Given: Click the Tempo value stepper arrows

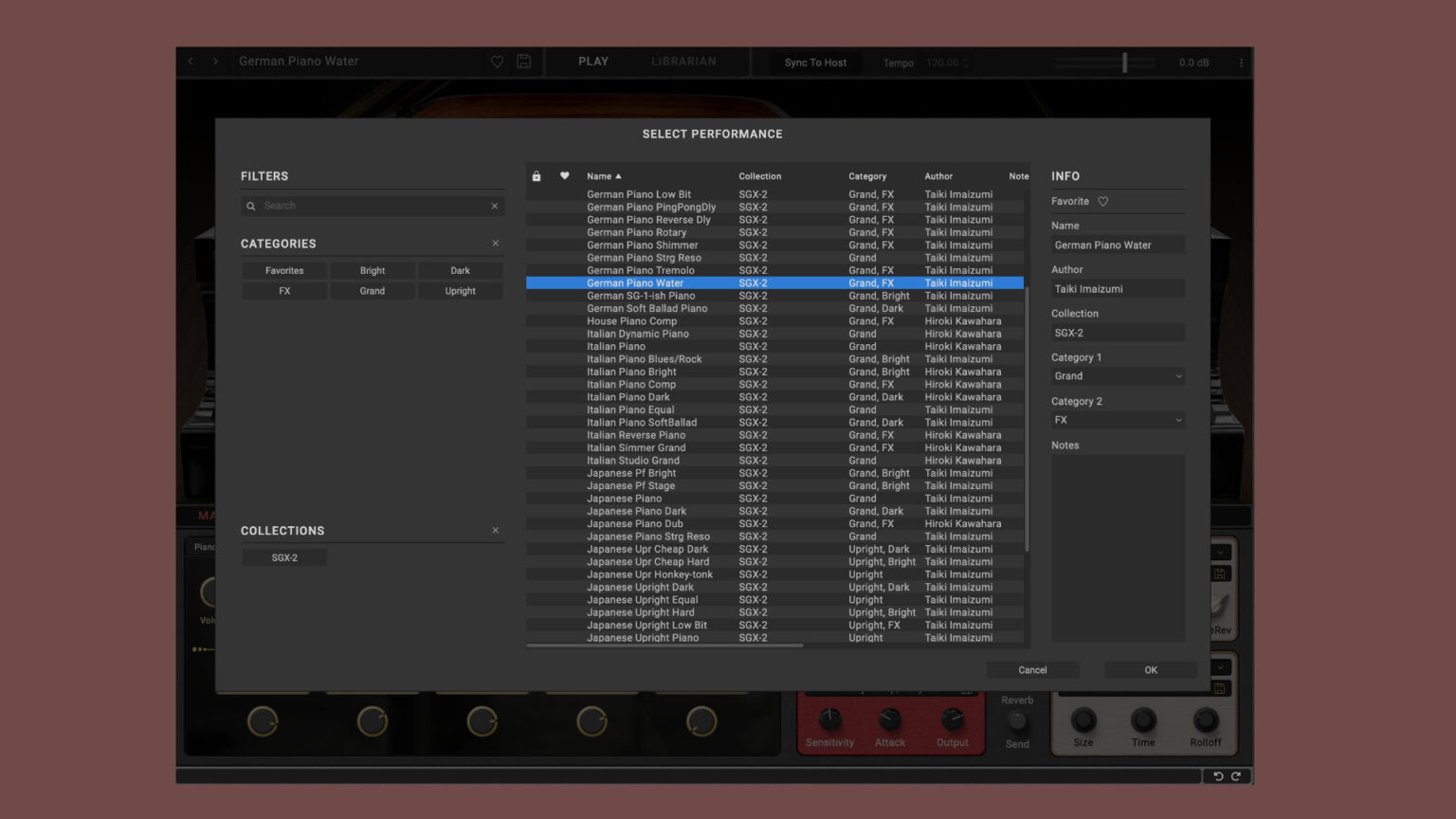Looking at the screenshot, I should 964,63.
